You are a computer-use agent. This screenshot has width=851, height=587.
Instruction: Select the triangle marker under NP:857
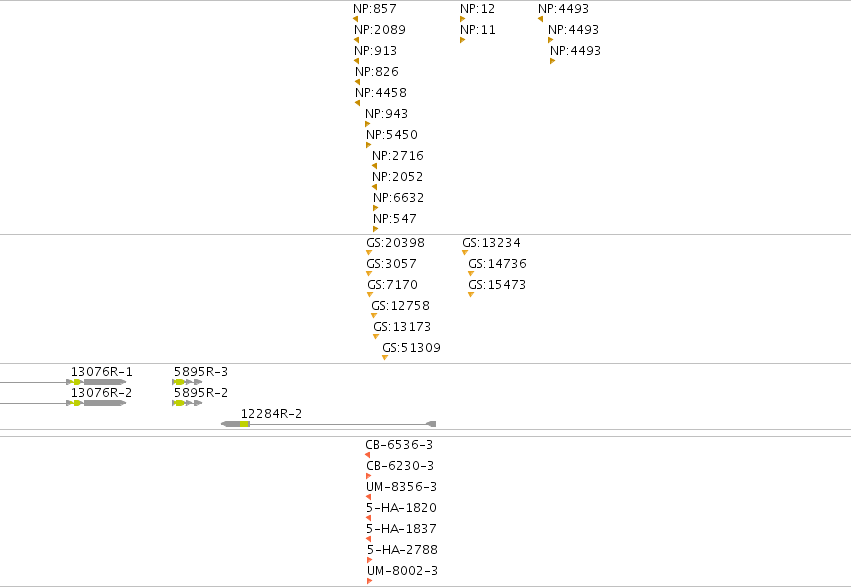[355, 19]
